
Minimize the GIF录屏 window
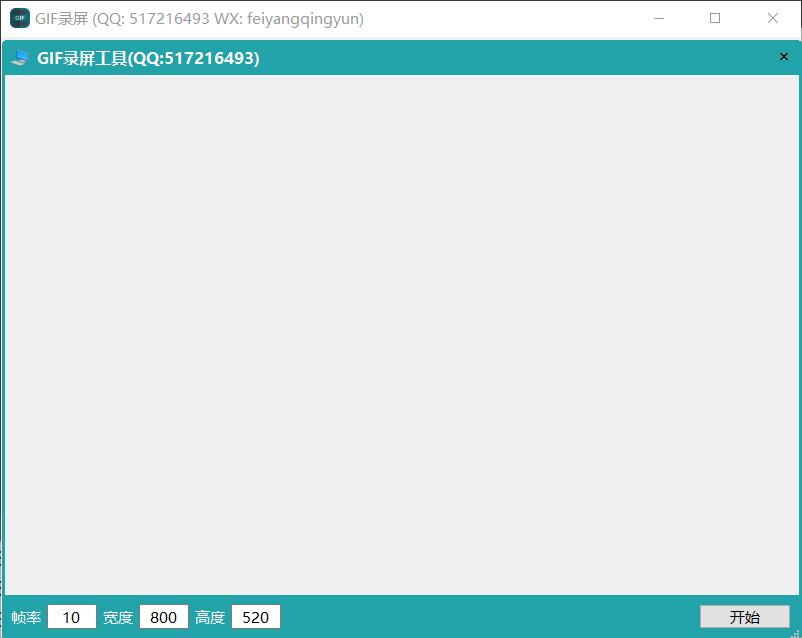[658, 18]
